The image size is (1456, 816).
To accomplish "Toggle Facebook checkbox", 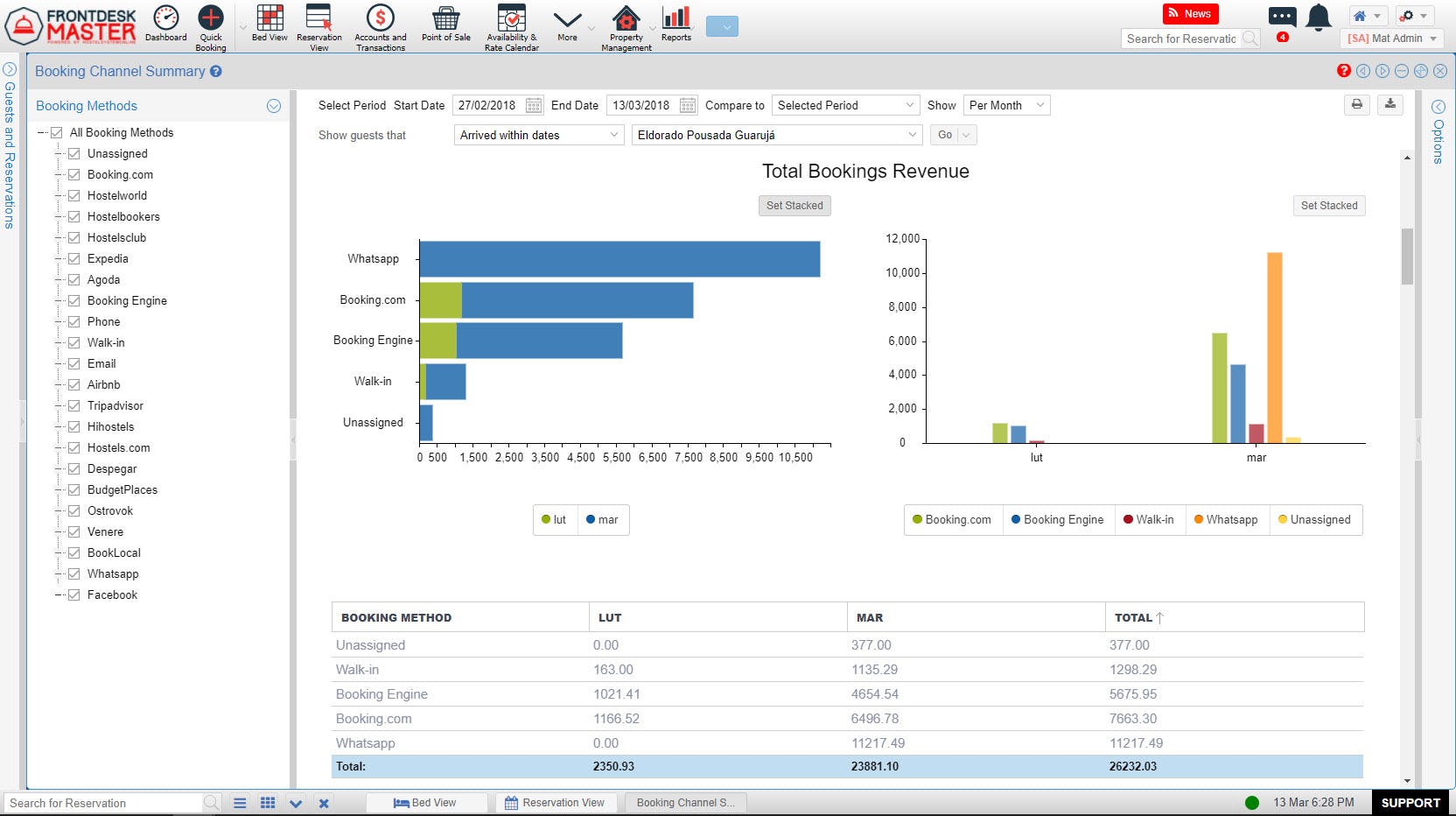I will coord(74,594).
